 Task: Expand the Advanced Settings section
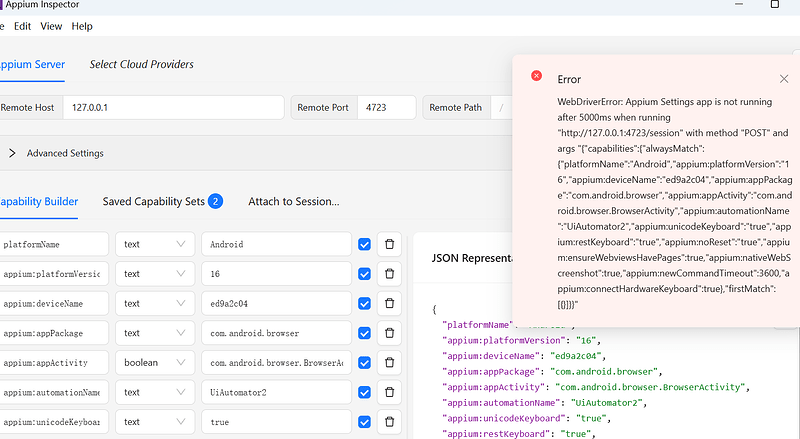pyautogui.click(x=12, y=153)
